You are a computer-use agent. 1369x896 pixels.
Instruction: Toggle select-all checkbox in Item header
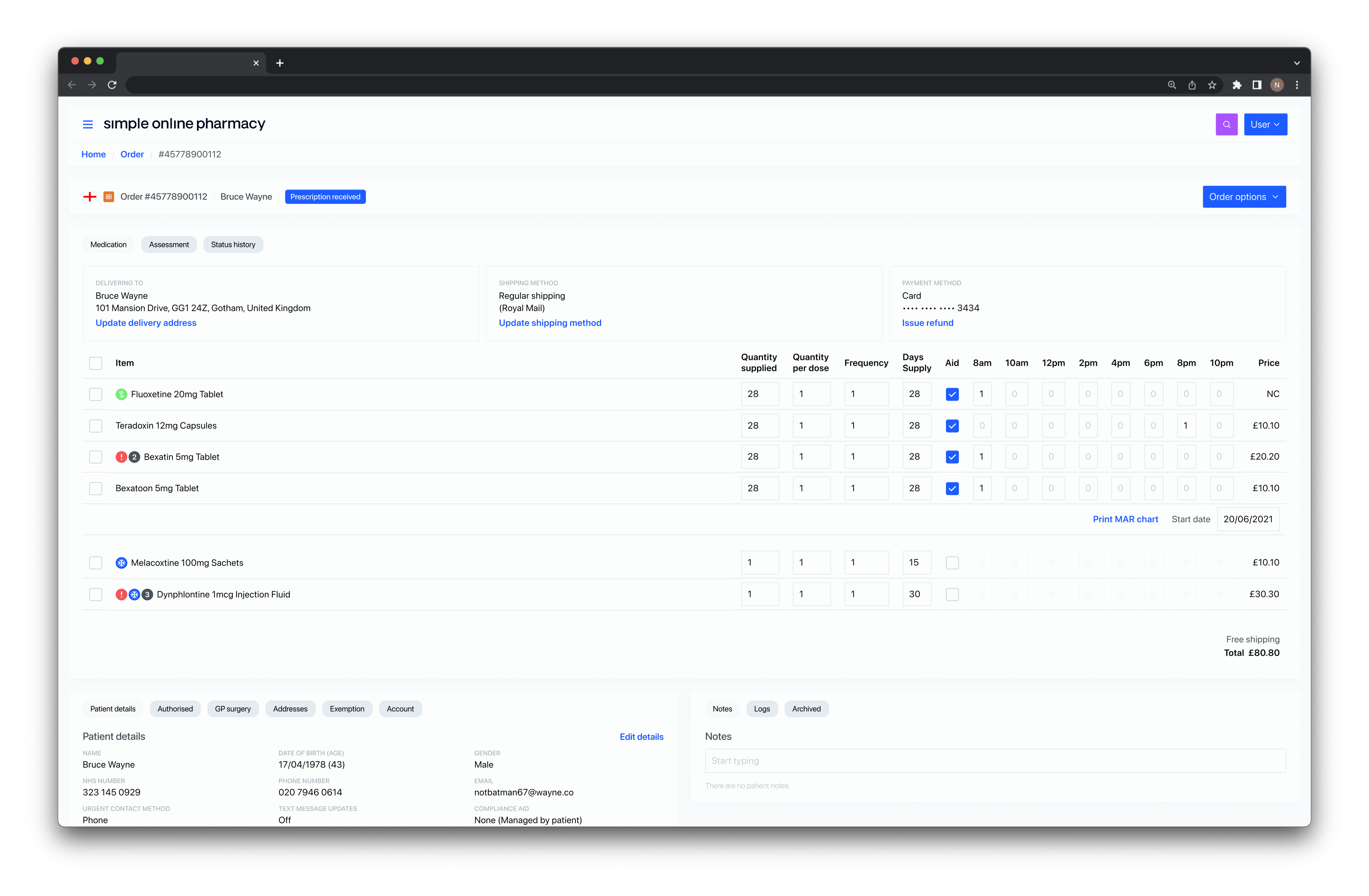[x=96, y=363]
